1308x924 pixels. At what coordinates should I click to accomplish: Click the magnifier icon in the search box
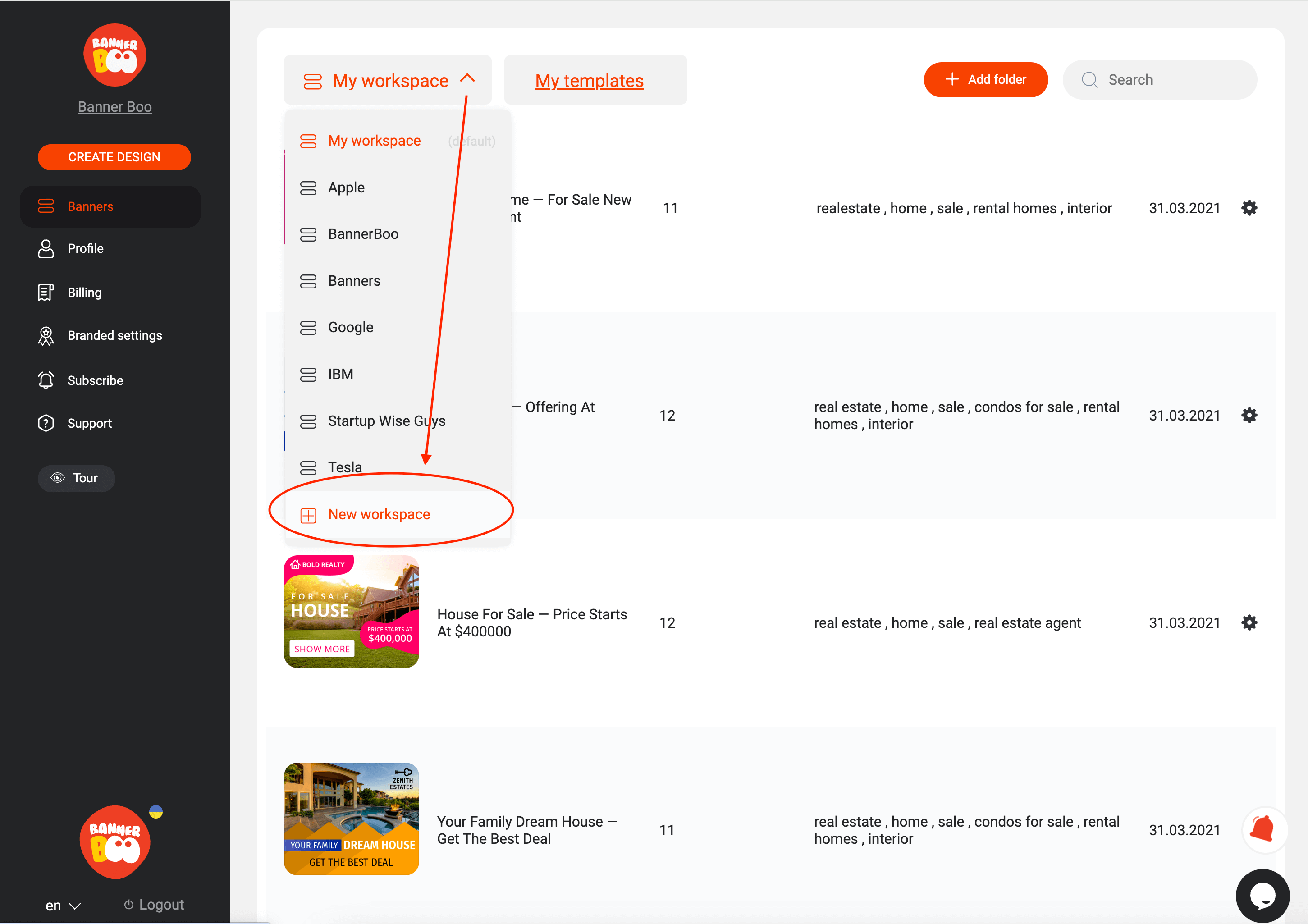point(1089,80)
